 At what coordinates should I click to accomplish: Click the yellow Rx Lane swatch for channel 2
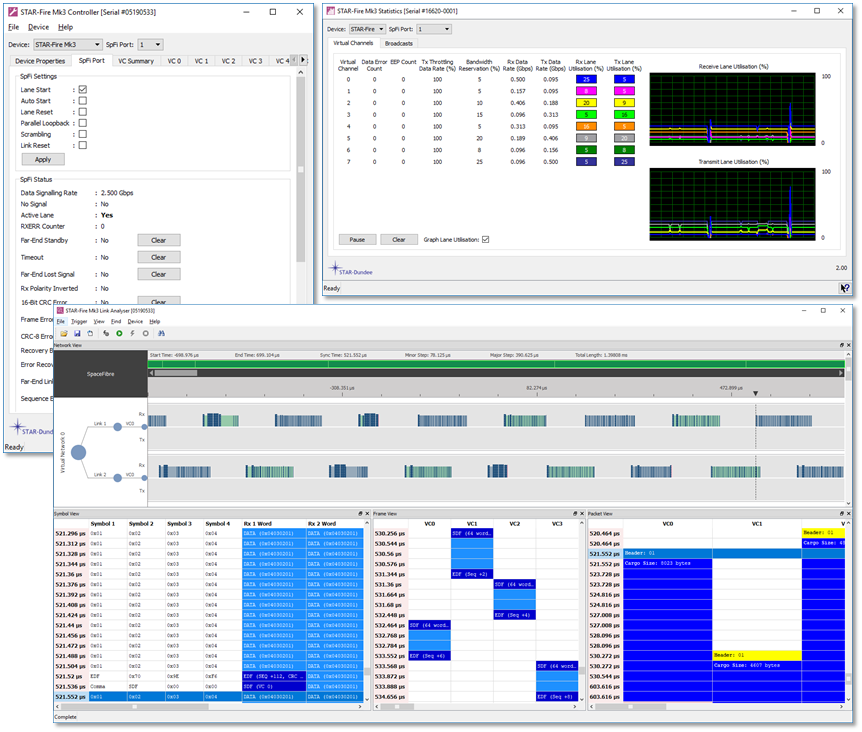586,103
